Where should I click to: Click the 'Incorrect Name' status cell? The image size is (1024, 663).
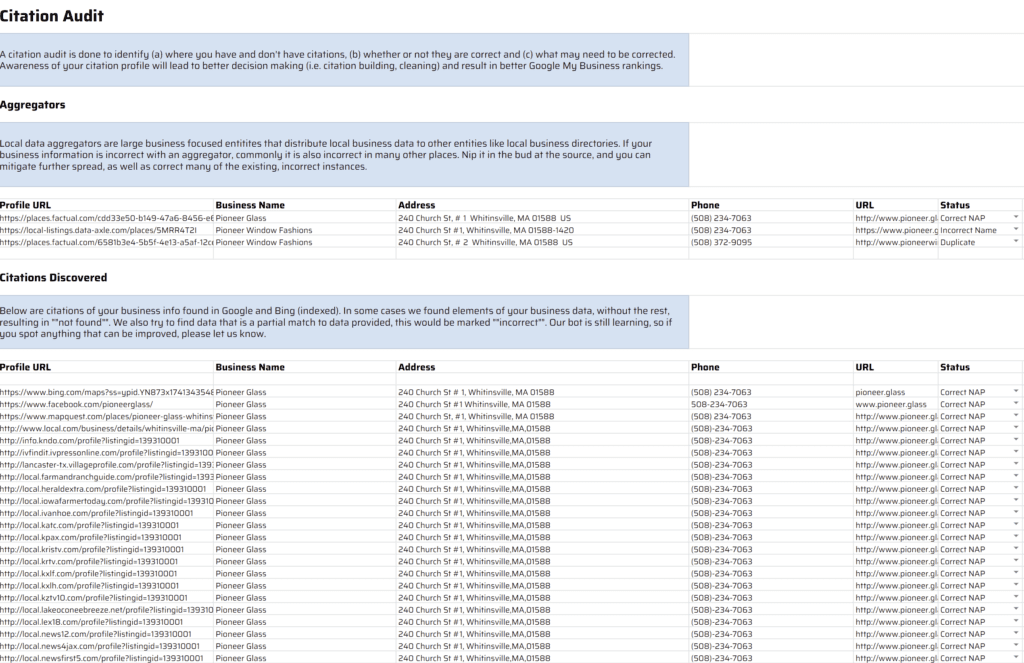click(x=968, y=230)
